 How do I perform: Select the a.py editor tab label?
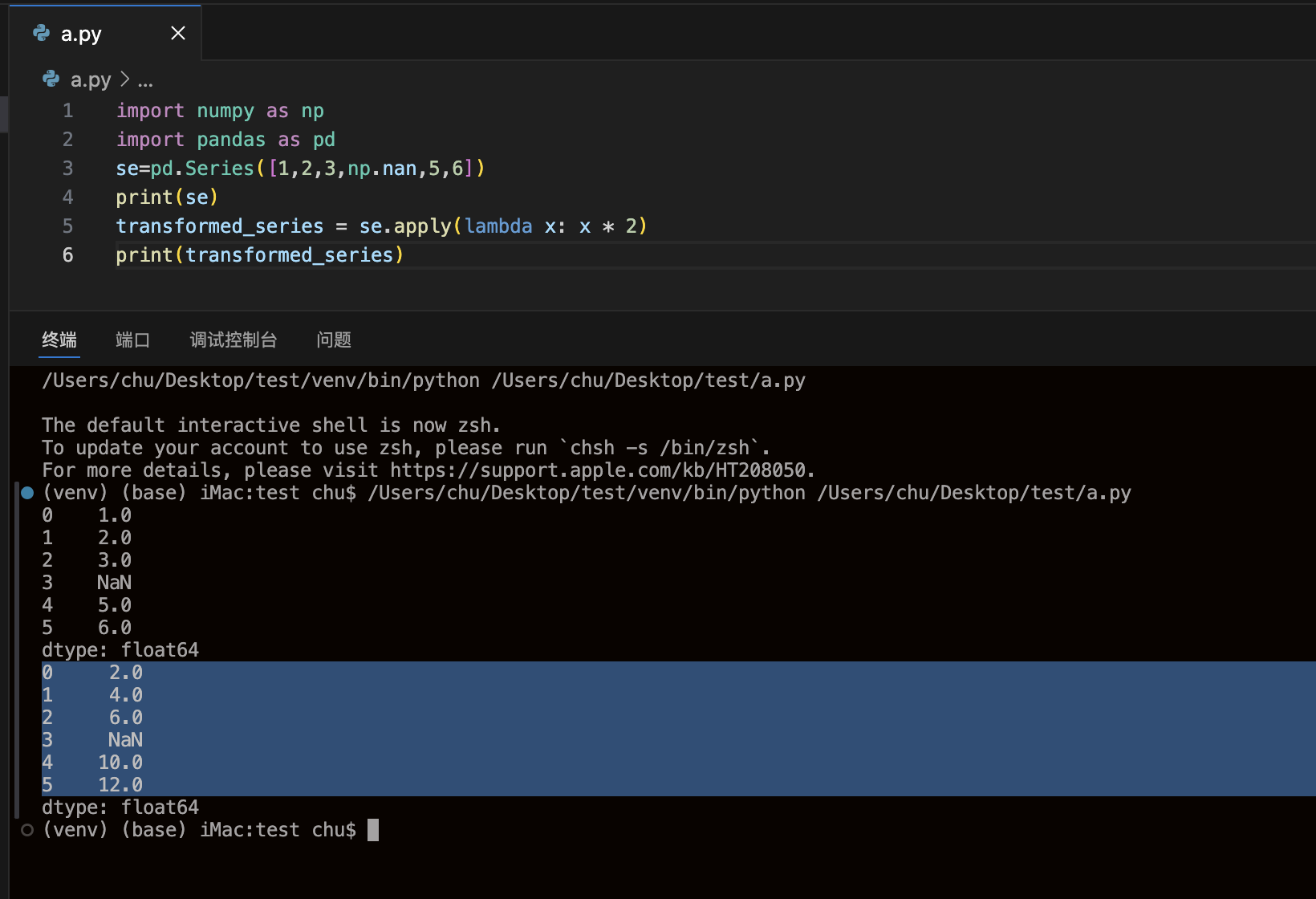pyautogui.click(x=81, y=34)
